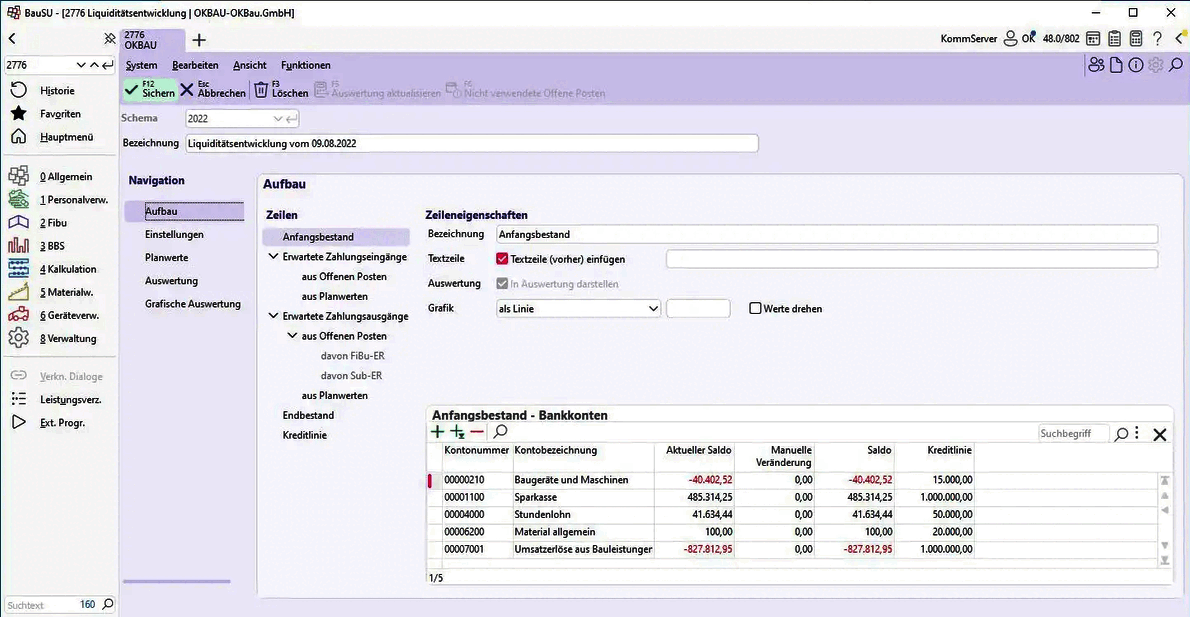
Task: Open program number 2776 dropdown
Action: 80,65
